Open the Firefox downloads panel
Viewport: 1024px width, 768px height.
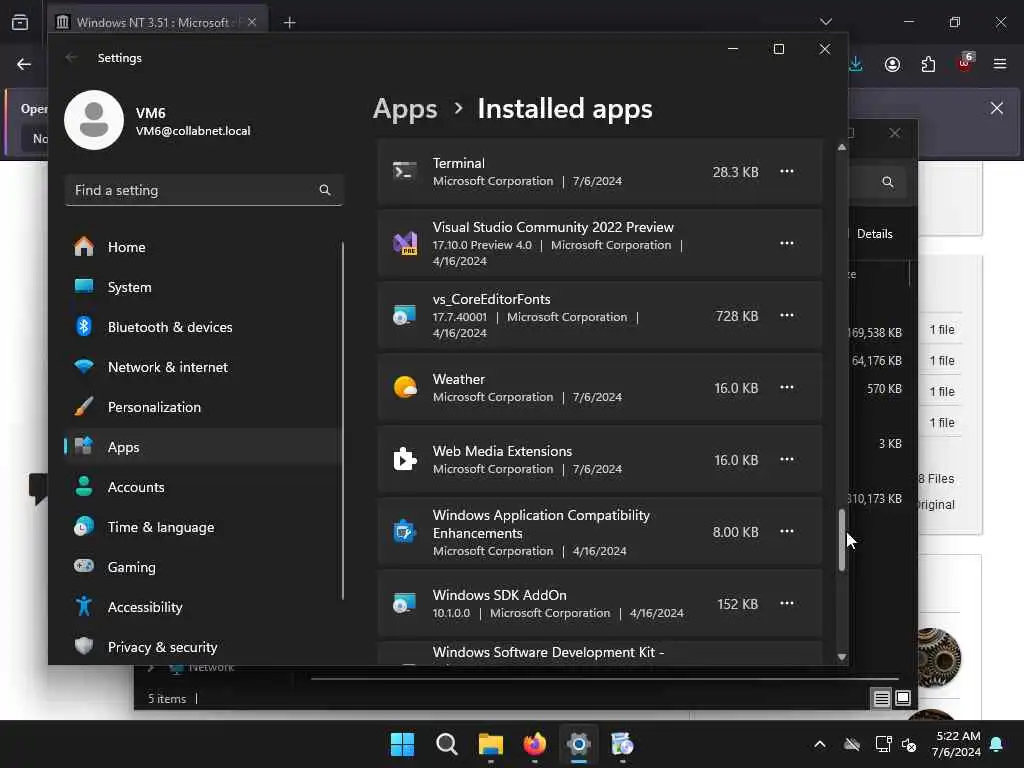[856, 64]
